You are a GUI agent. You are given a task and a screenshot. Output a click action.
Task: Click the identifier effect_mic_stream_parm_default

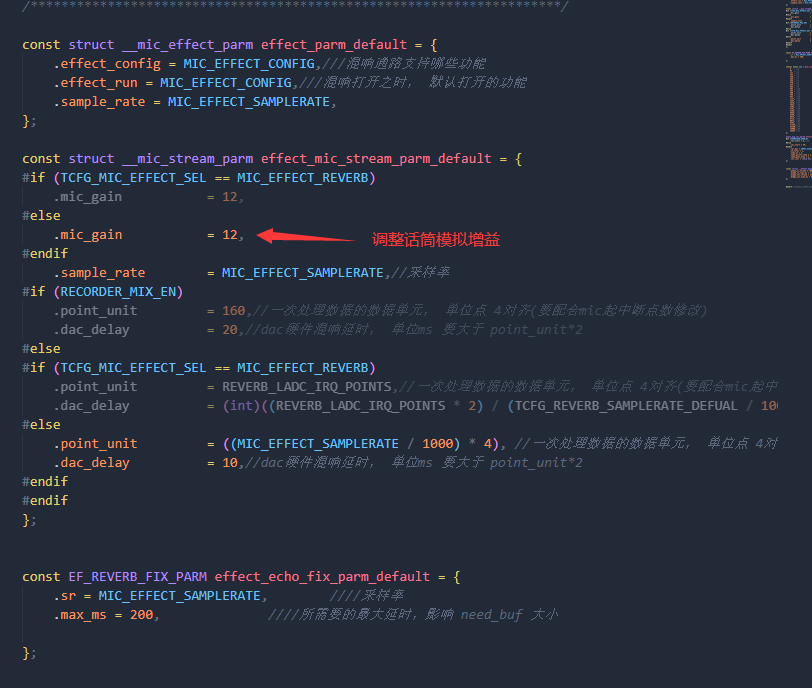pyautogui.click(x=376, y=158)
